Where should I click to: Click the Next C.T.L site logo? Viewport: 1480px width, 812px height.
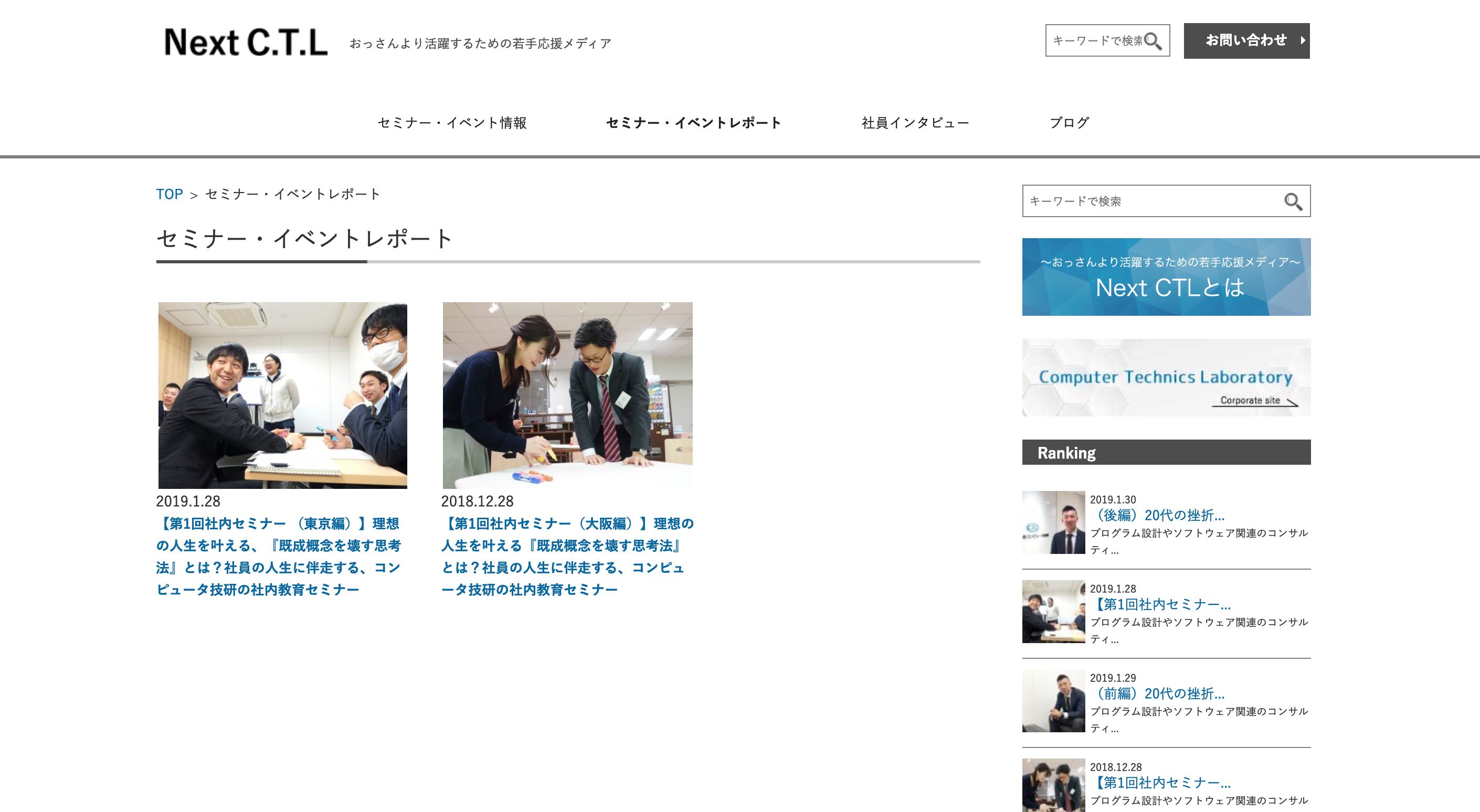tap(246, 42)
